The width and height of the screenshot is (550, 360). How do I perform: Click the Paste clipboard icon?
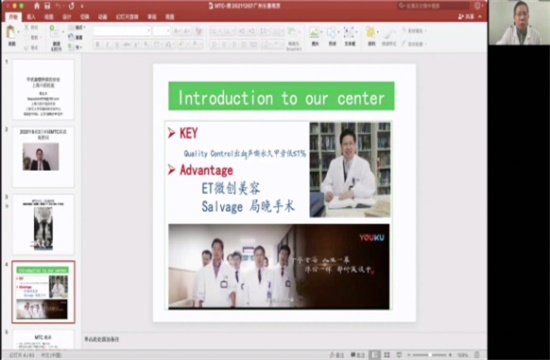11,33
